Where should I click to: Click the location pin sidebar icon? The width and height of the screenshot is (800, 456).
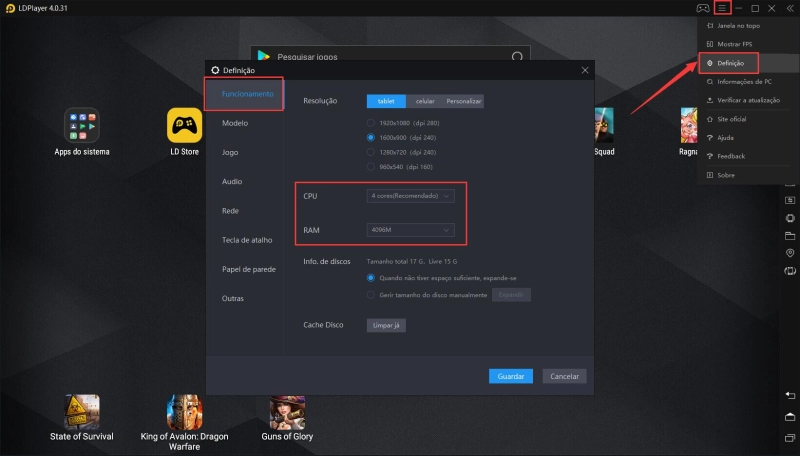(789, 253)
